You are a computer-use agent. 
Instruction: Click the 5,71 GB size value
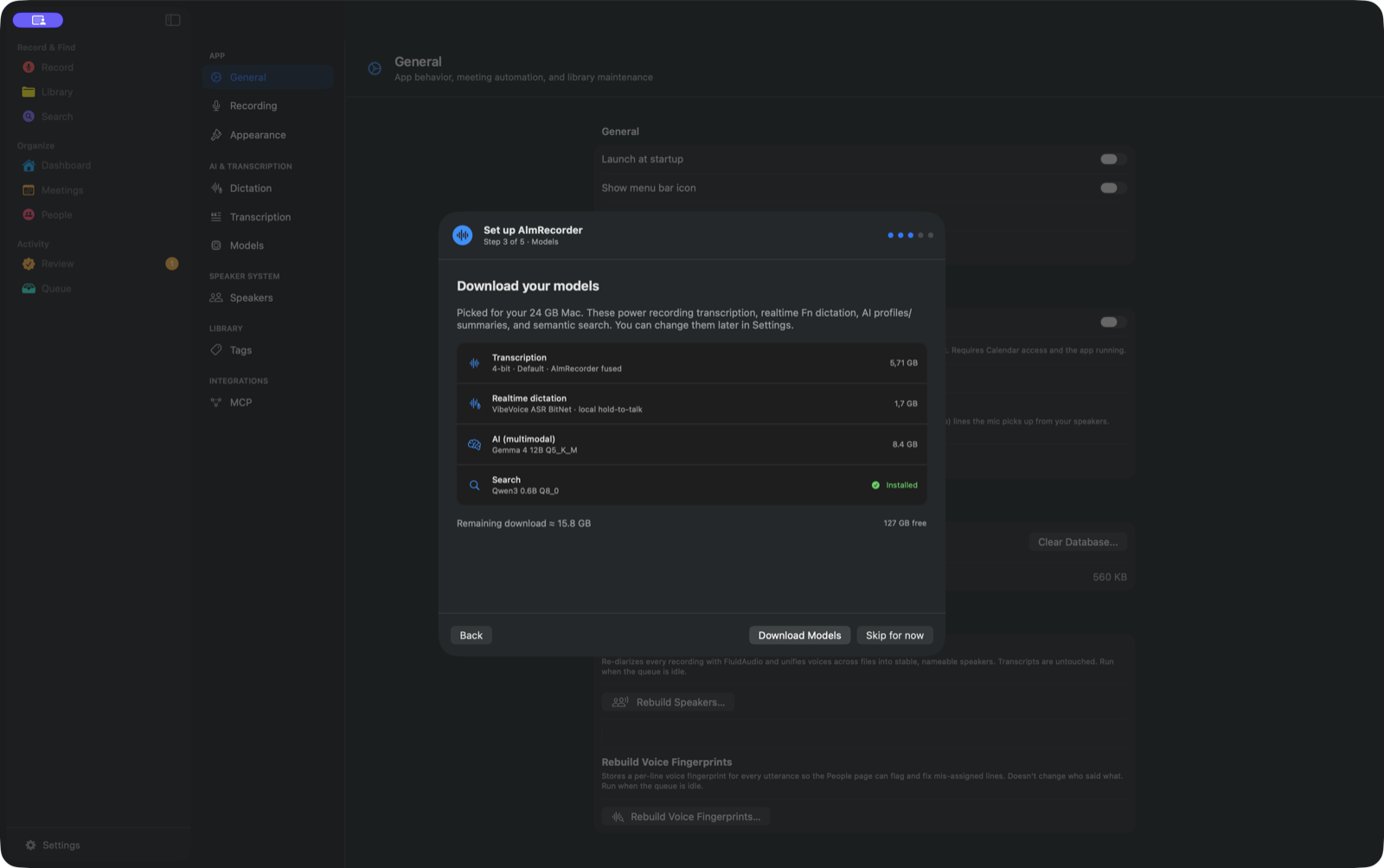pyautogui.click(x=903, y=363)
